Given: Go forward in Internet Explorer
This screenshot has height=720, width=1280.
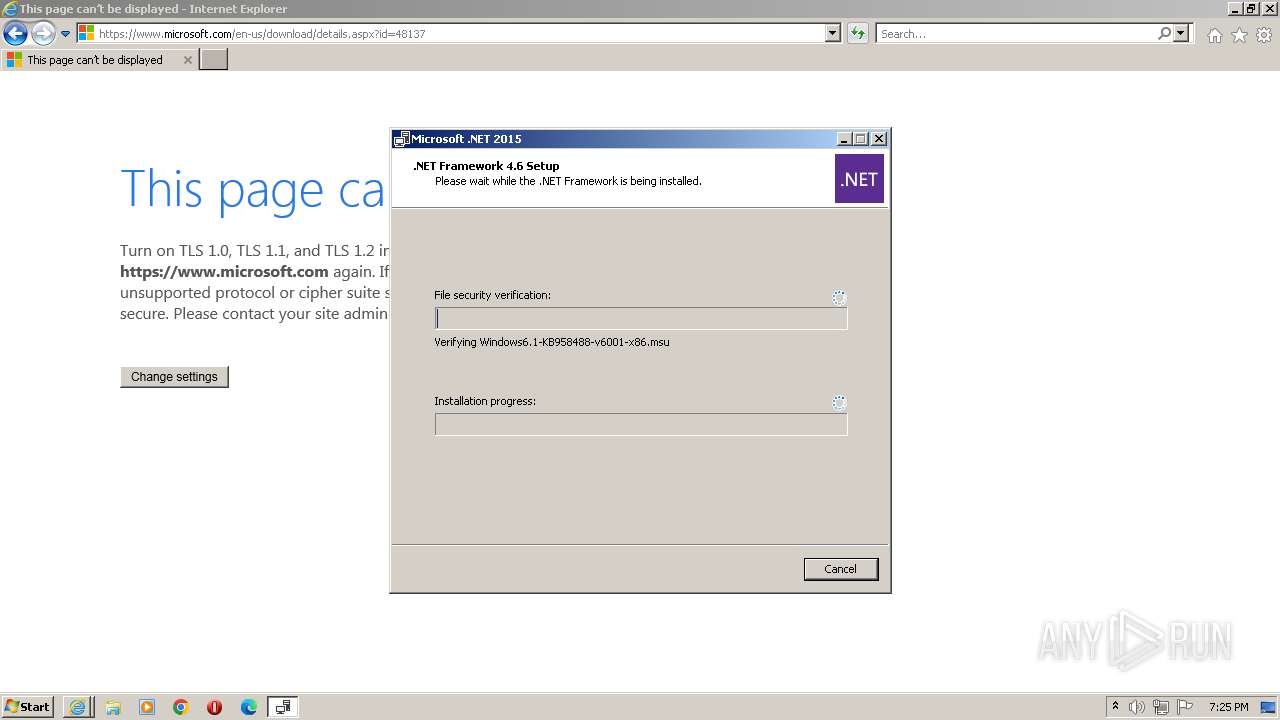Looking at the screenshot, I should point(43,33).
